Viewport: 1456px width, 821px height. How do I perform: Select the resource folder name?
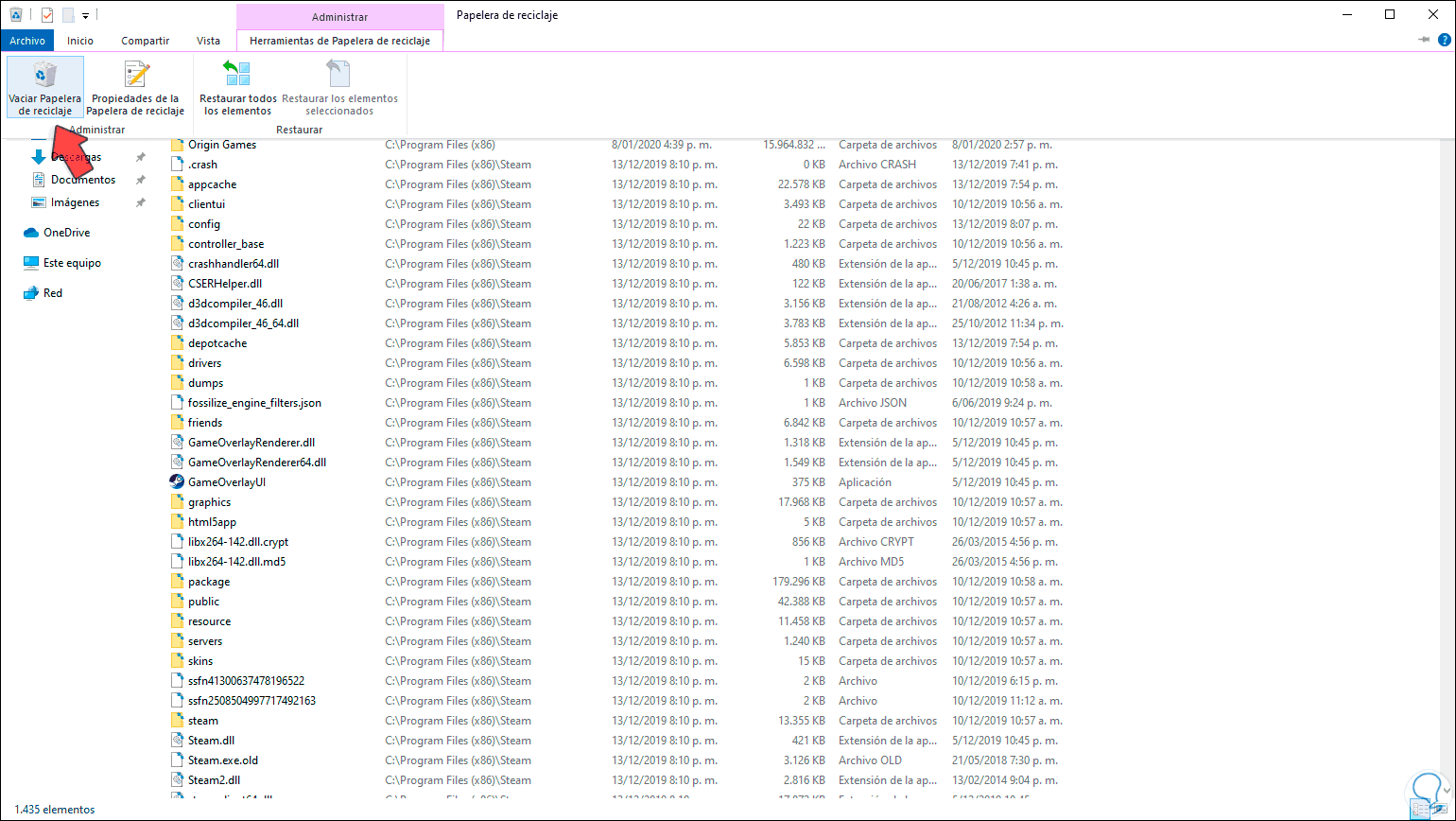click(x=210, y=621)
